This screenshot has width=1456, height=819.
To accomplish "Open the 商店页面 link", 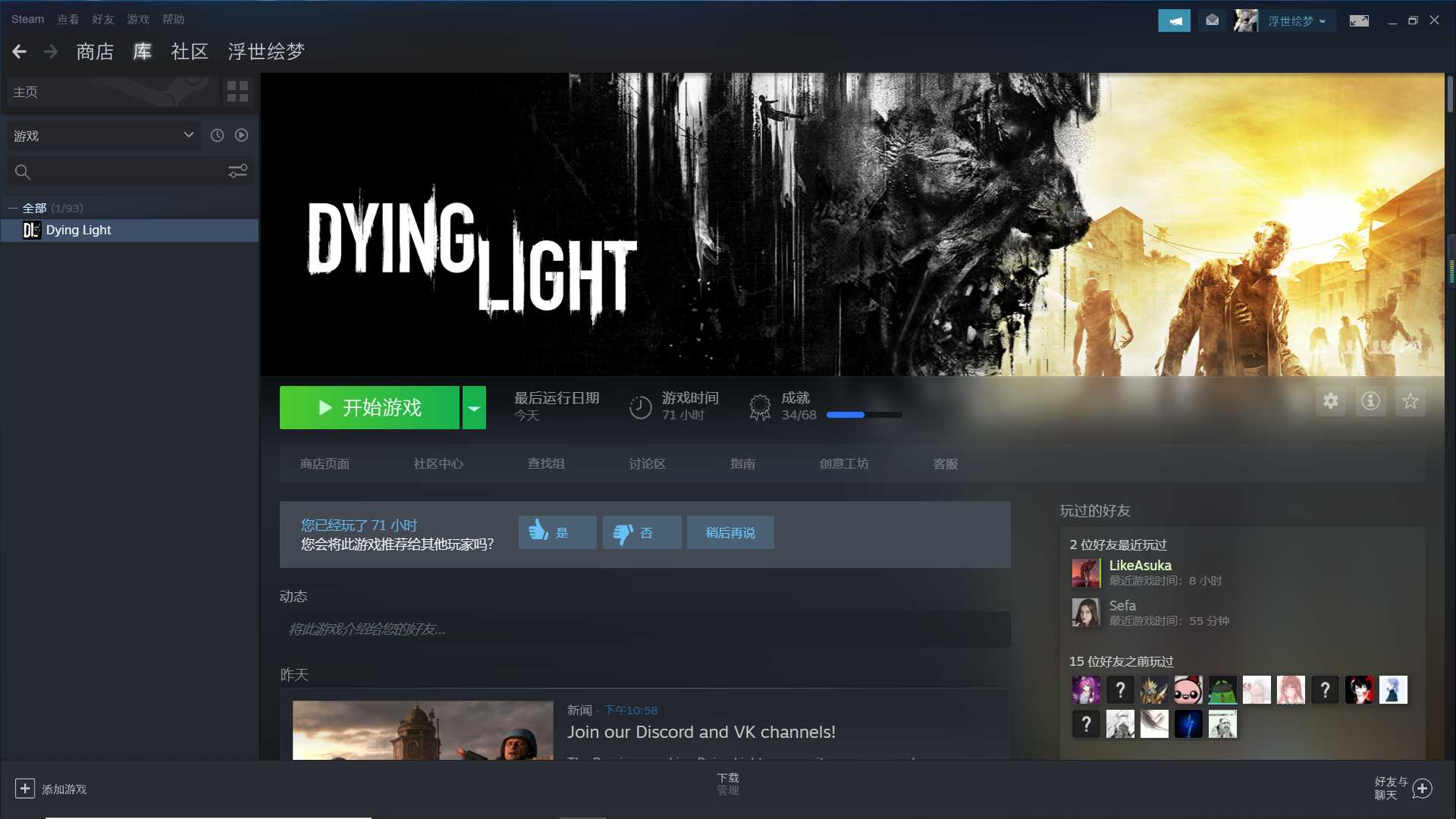I will click(x=325, y=463).
